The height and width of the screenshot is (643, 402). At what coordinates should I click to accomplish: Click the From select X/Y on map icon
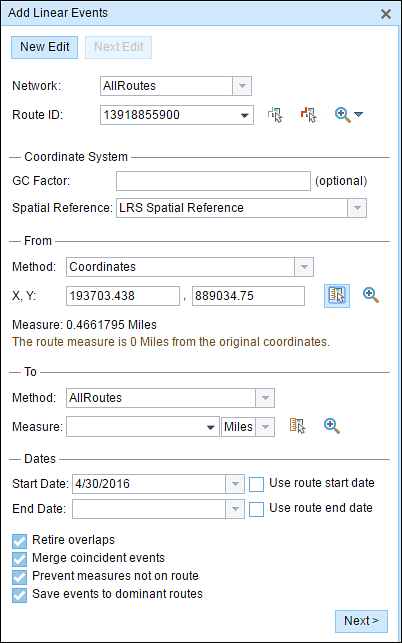(337, 296)
